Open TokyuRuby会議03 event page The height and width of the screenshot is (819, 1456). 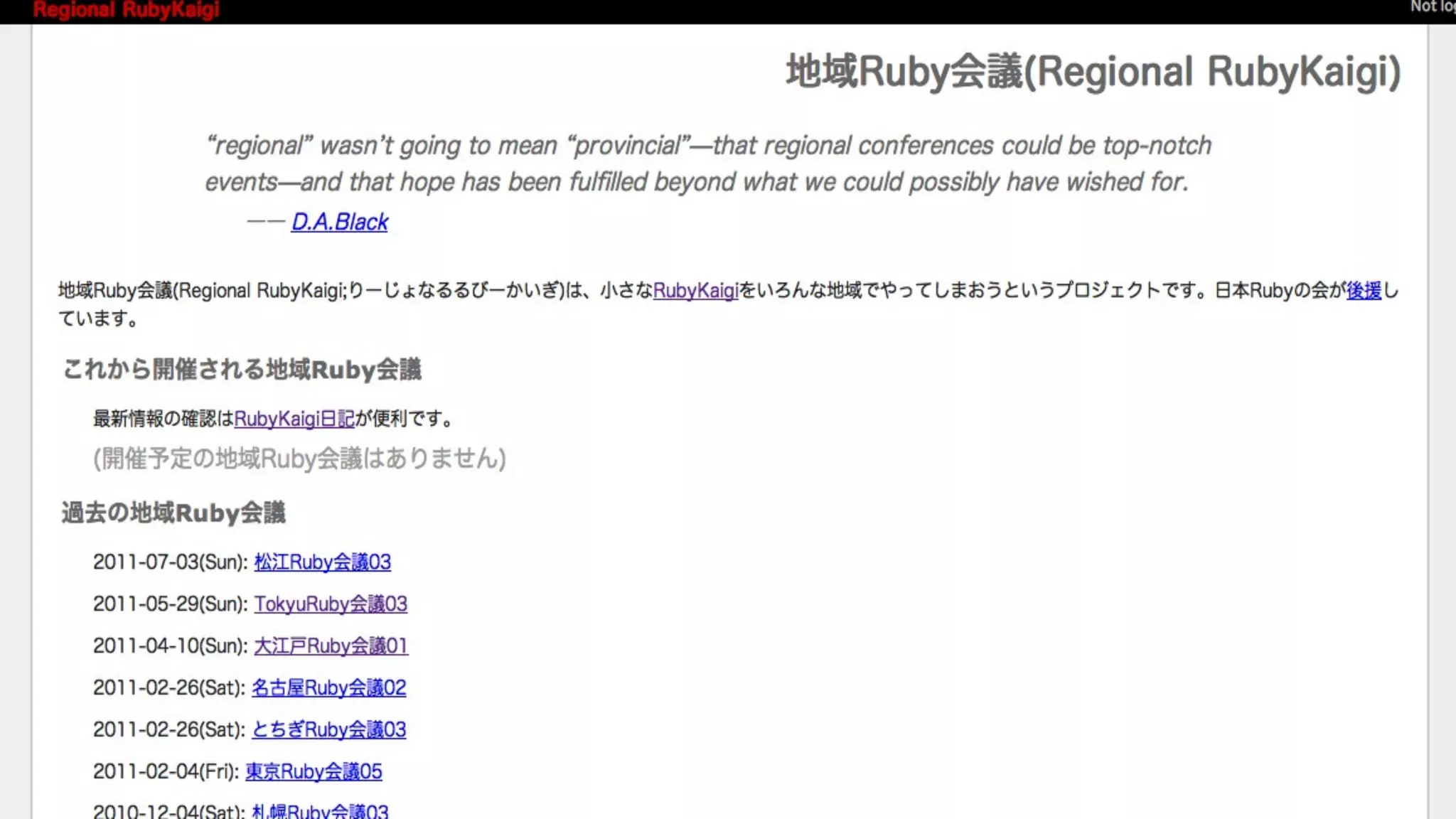(x=331, y=604)
